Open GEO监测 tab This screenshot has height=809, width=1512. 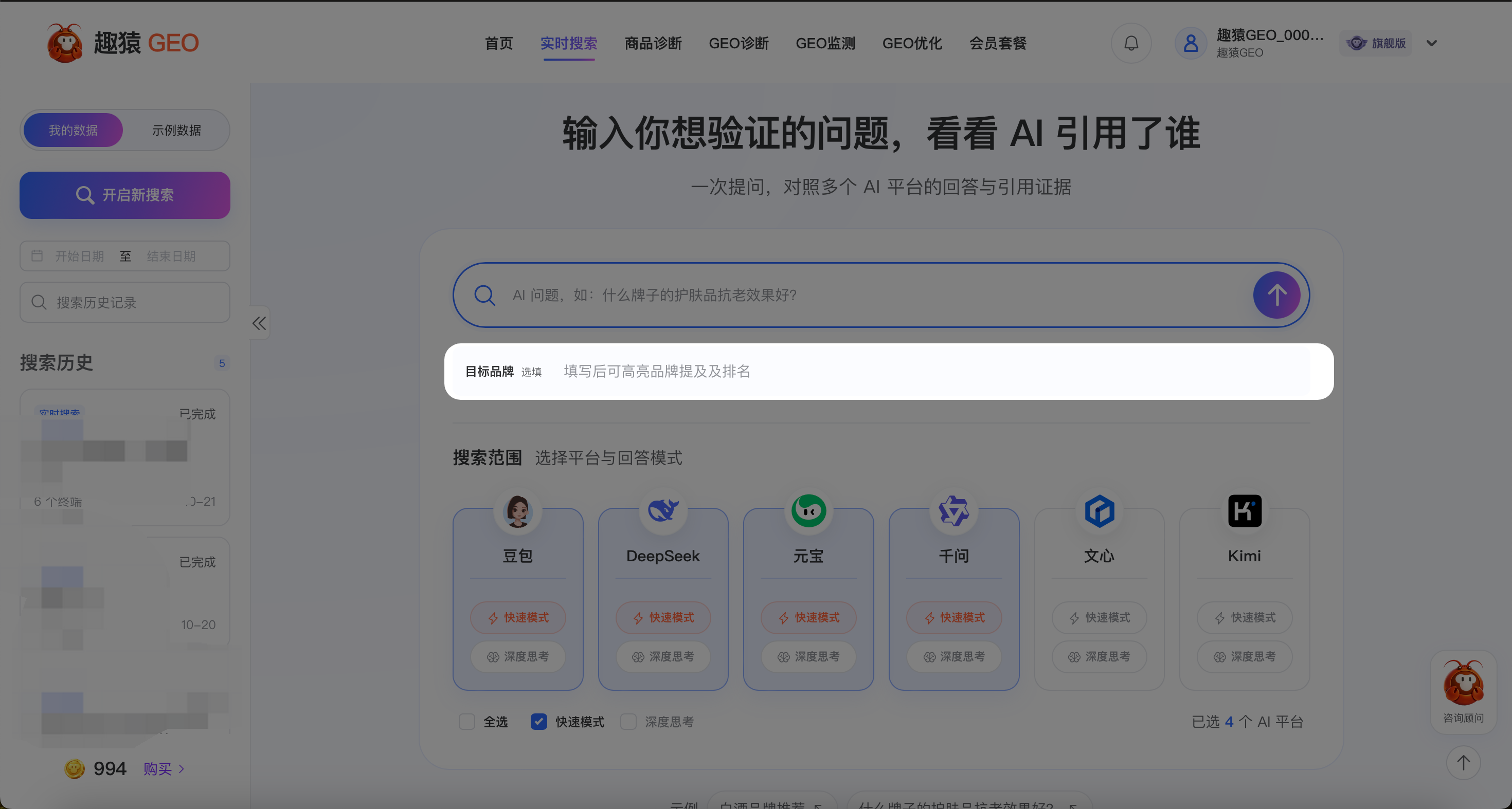tap(826, 43)
